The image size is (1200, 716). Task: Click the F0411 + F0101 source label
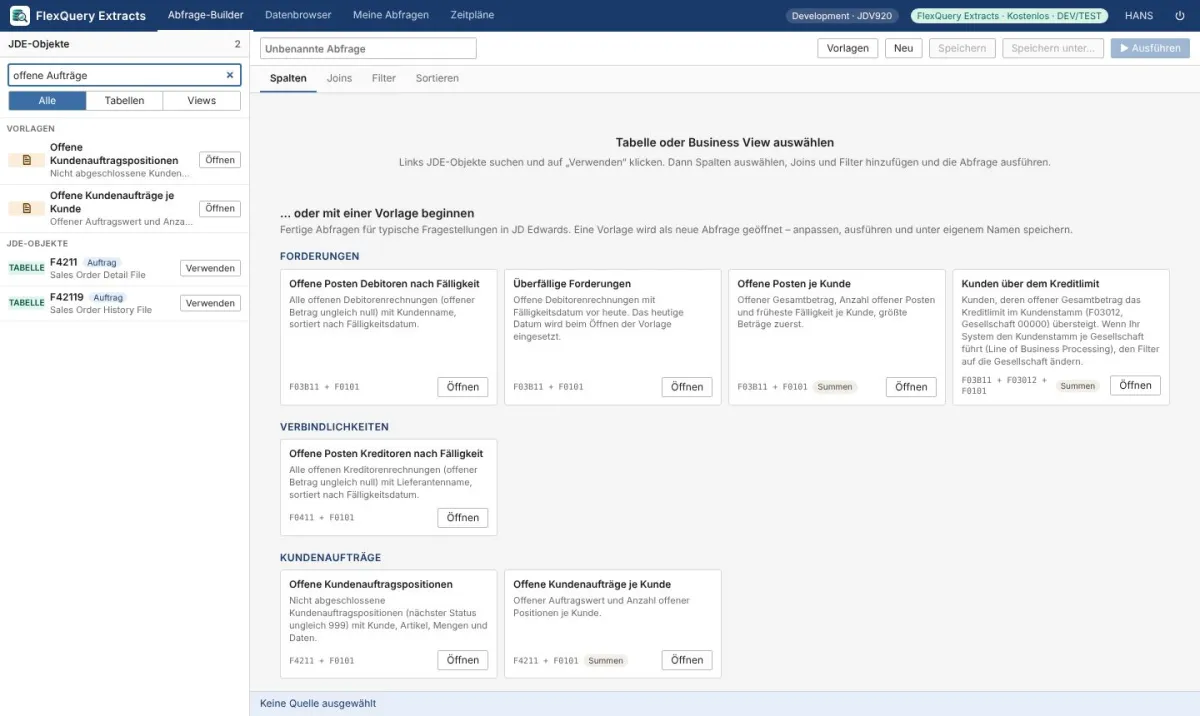click(322, 517)
